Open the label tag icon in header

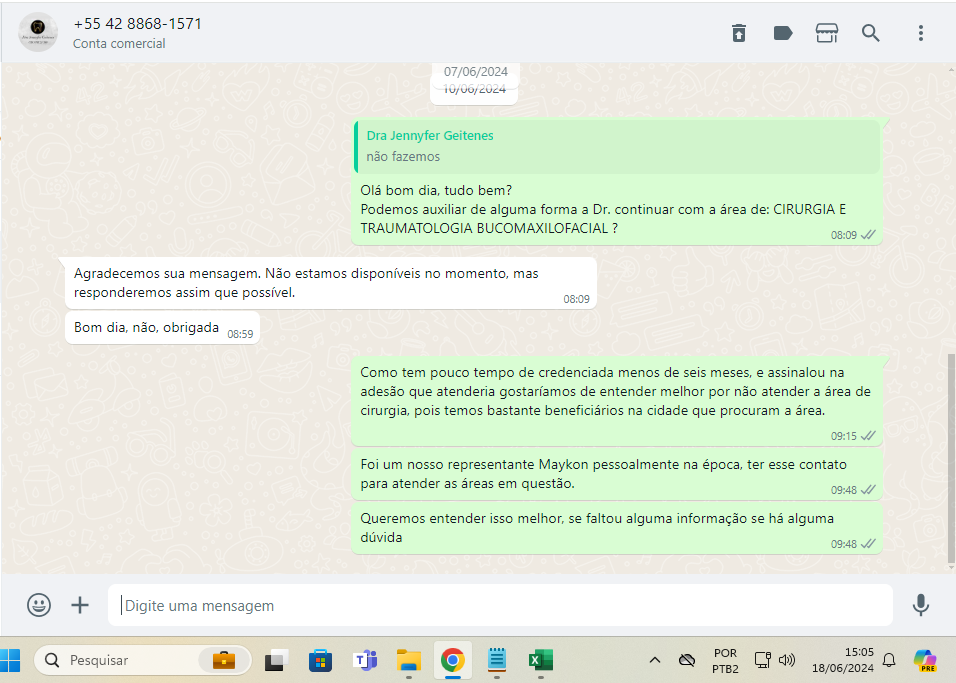click(x=783, y=33)
